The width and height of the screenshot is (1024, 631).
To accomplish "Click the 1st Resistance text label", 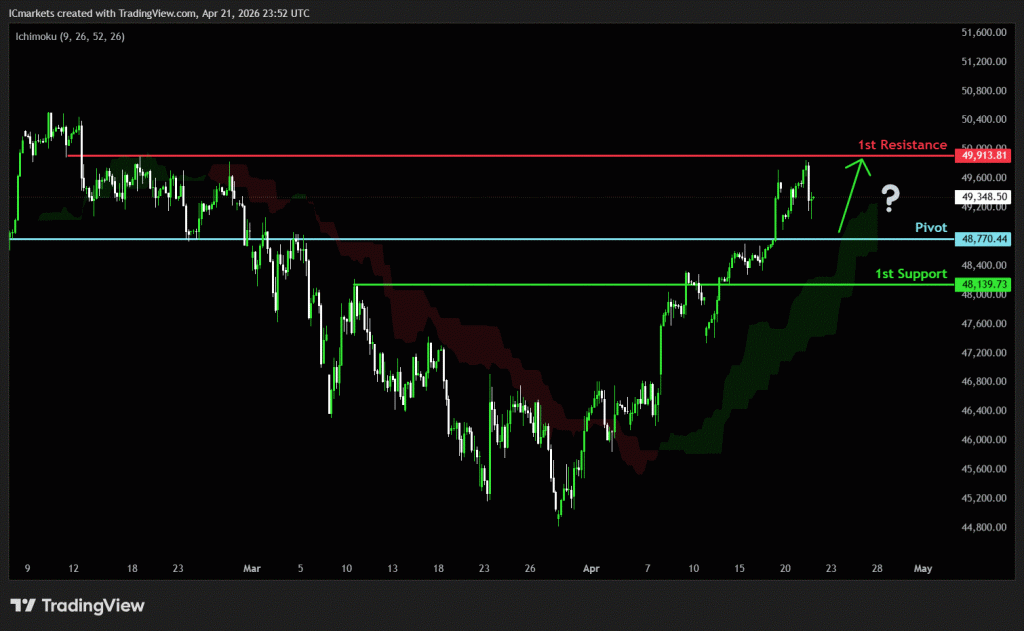I will [902, 145].
